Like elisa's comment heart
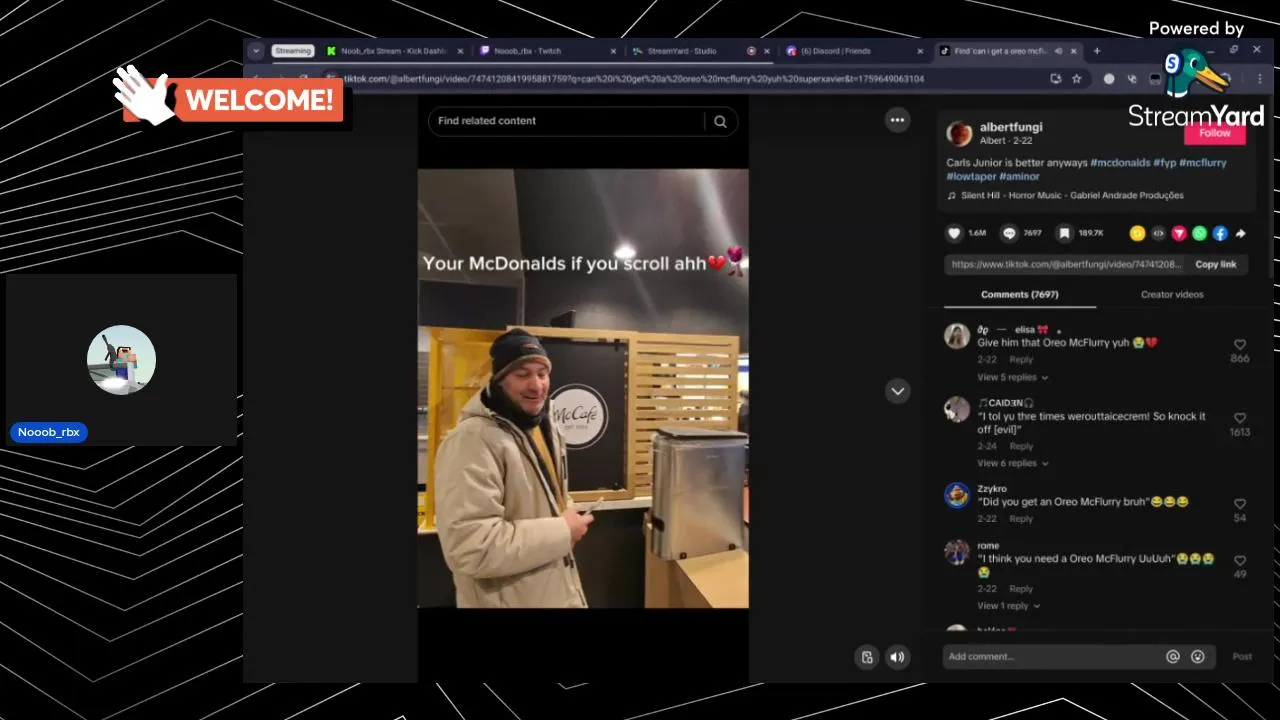Image resolution: width=1280 pixels, height=720 pixels. (1240, 344)
